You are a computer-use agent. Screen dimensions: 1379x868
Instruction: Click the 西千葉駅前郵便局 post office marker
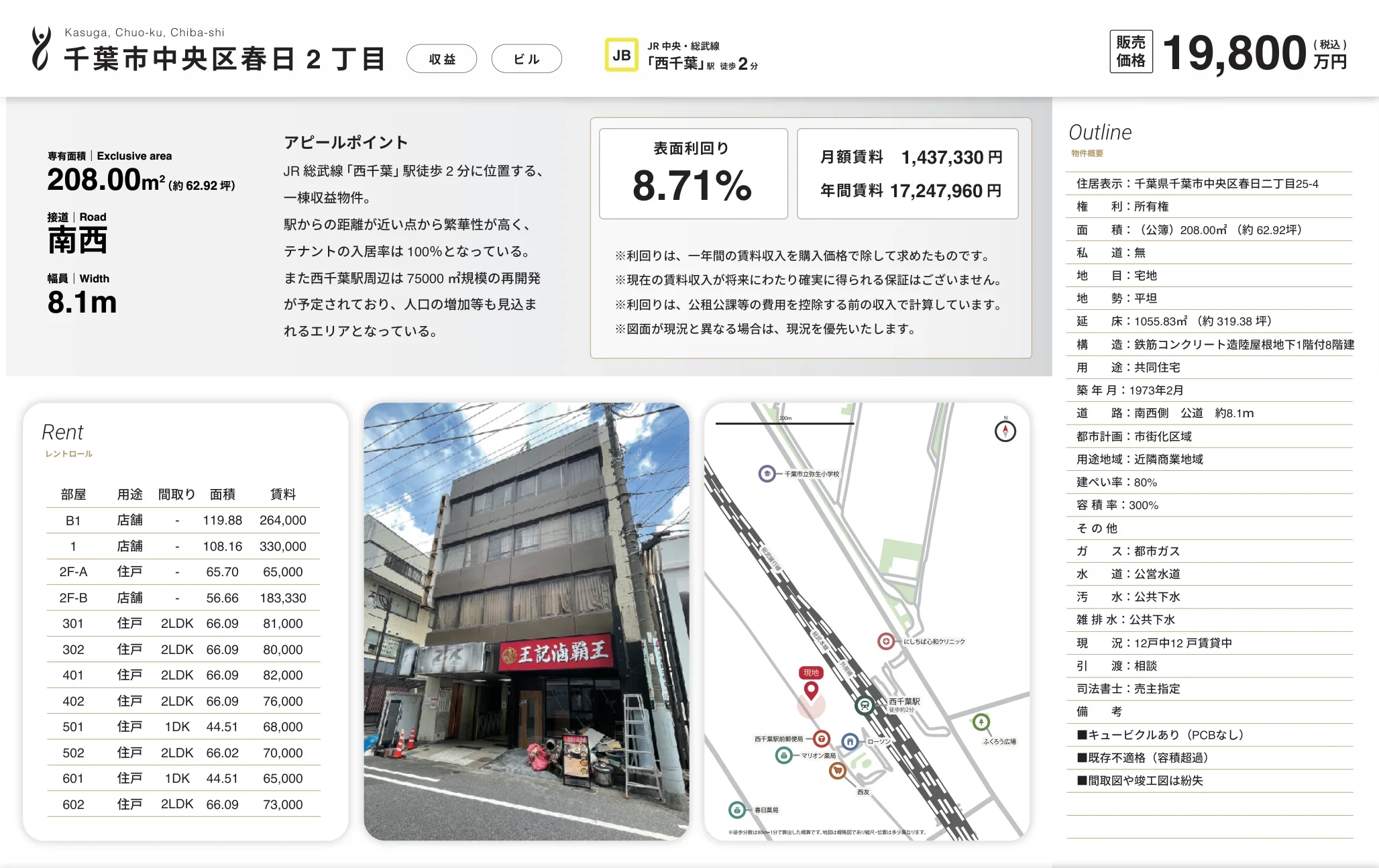(x=822, y=739)
